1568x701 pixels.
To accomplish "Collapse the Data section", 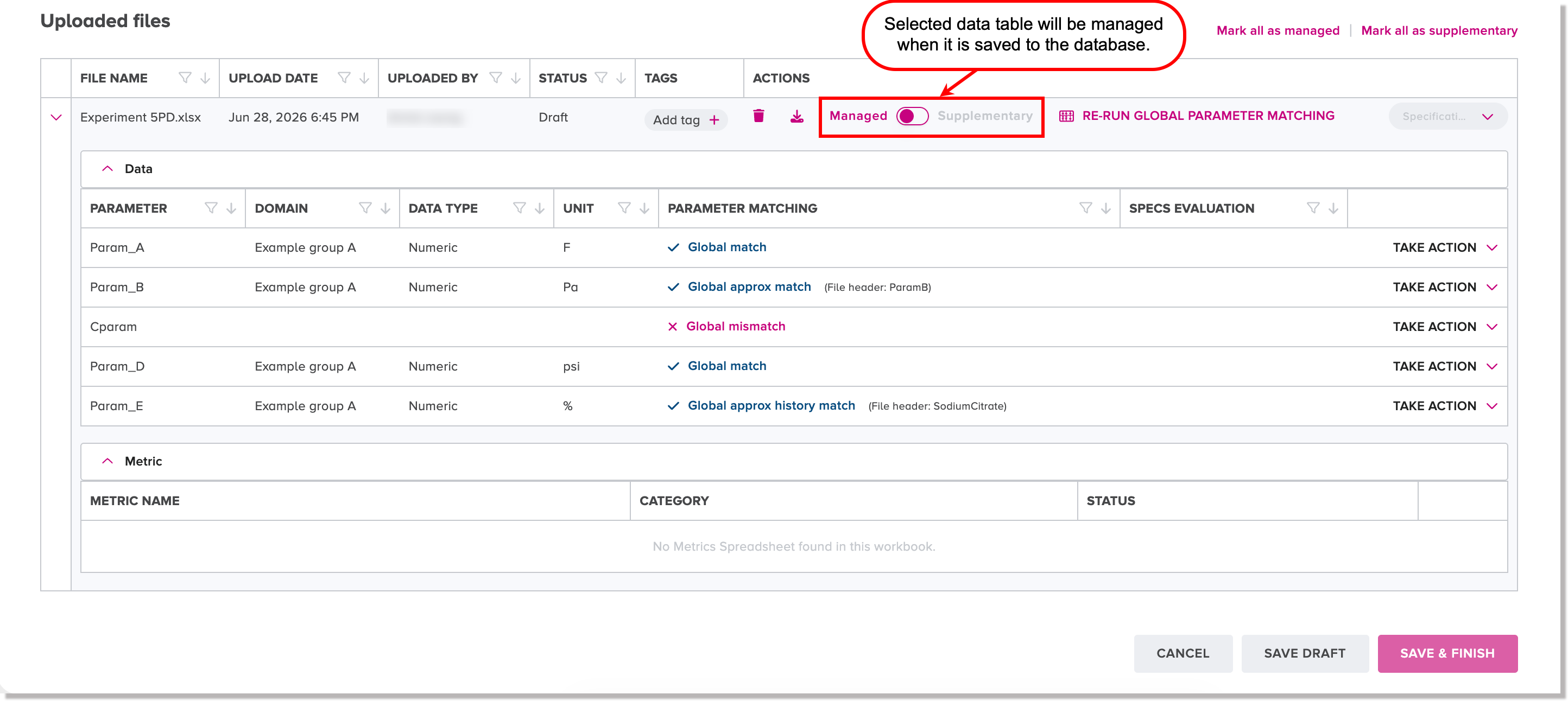I will (107, 169).
